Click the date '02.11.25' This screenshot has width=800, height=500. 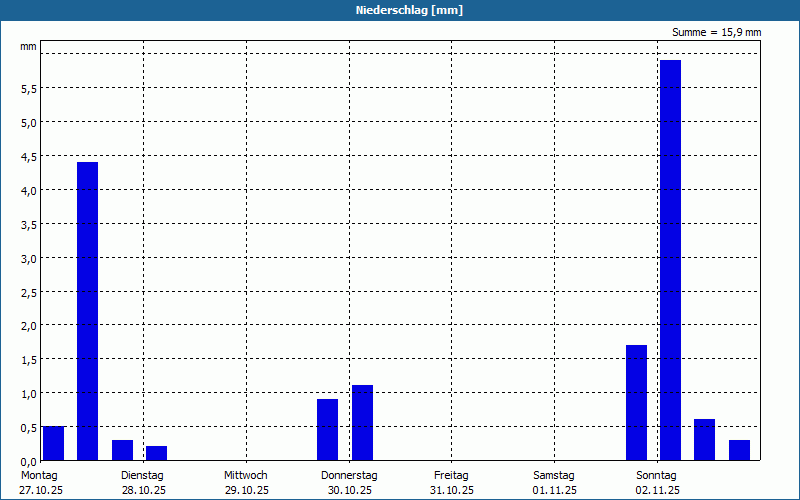click(658, 491)
